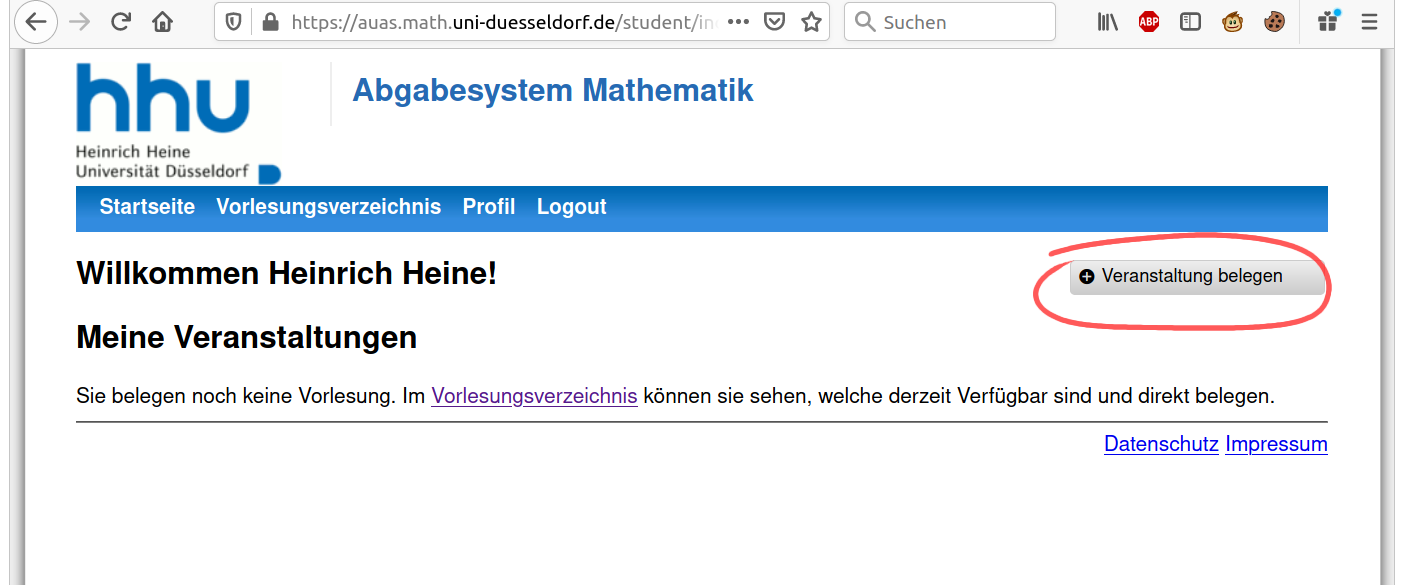The image size is (1404, 585).
Task: Toggle the sidebar view
Action: click(1190, 22)
